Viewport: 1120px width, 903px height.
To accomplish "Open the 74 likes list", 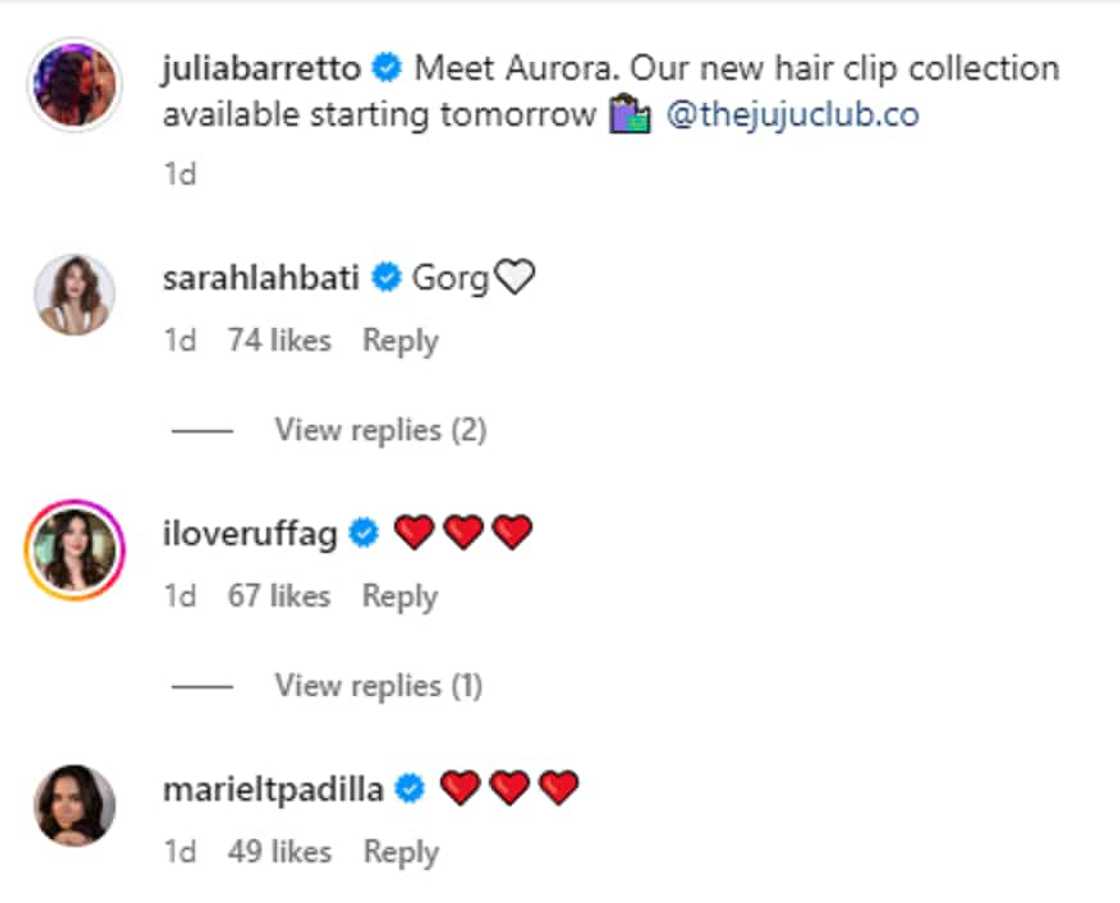I will click(279, 340).
